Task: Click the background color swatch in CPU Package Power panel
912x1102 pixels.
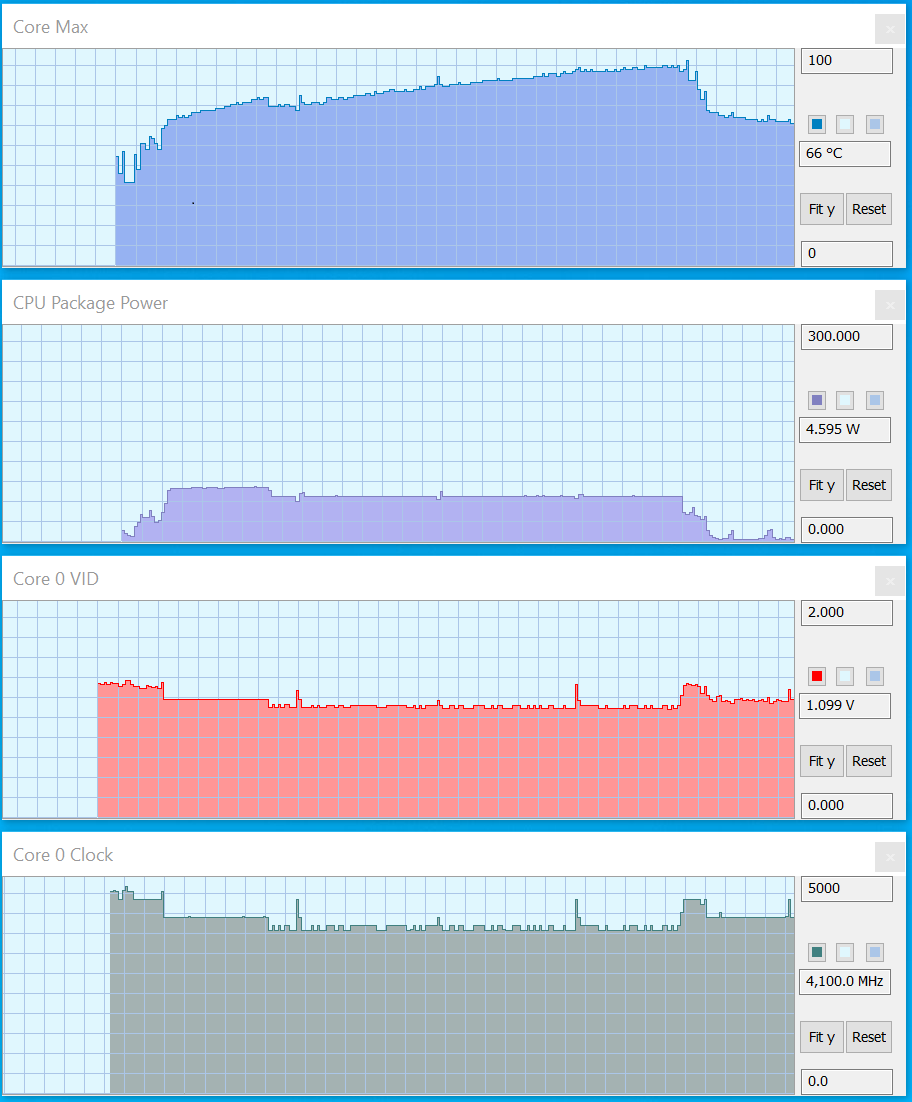Action: point(845,401)
